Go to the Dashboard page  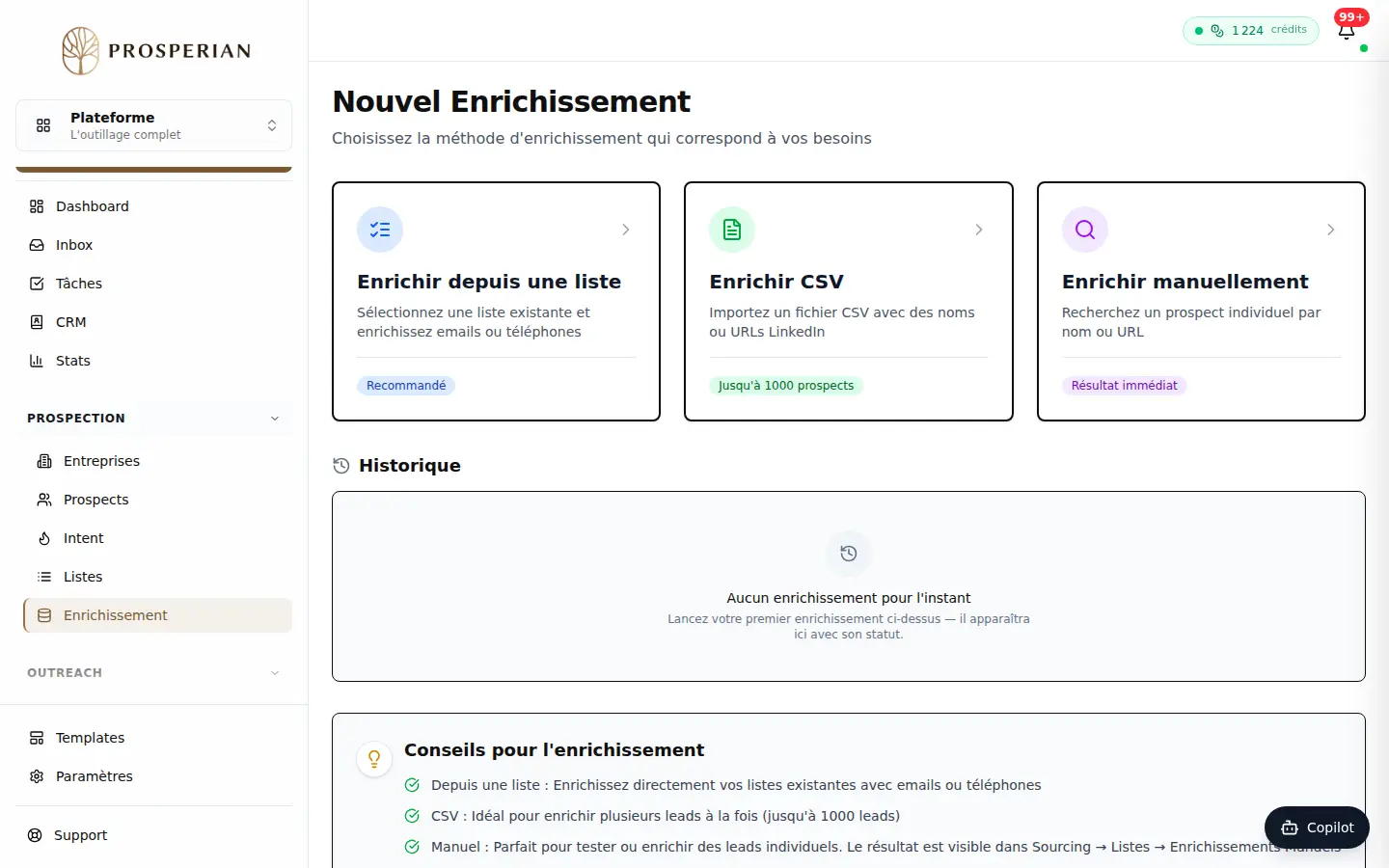pyautogui.click(x=154, y=206)
